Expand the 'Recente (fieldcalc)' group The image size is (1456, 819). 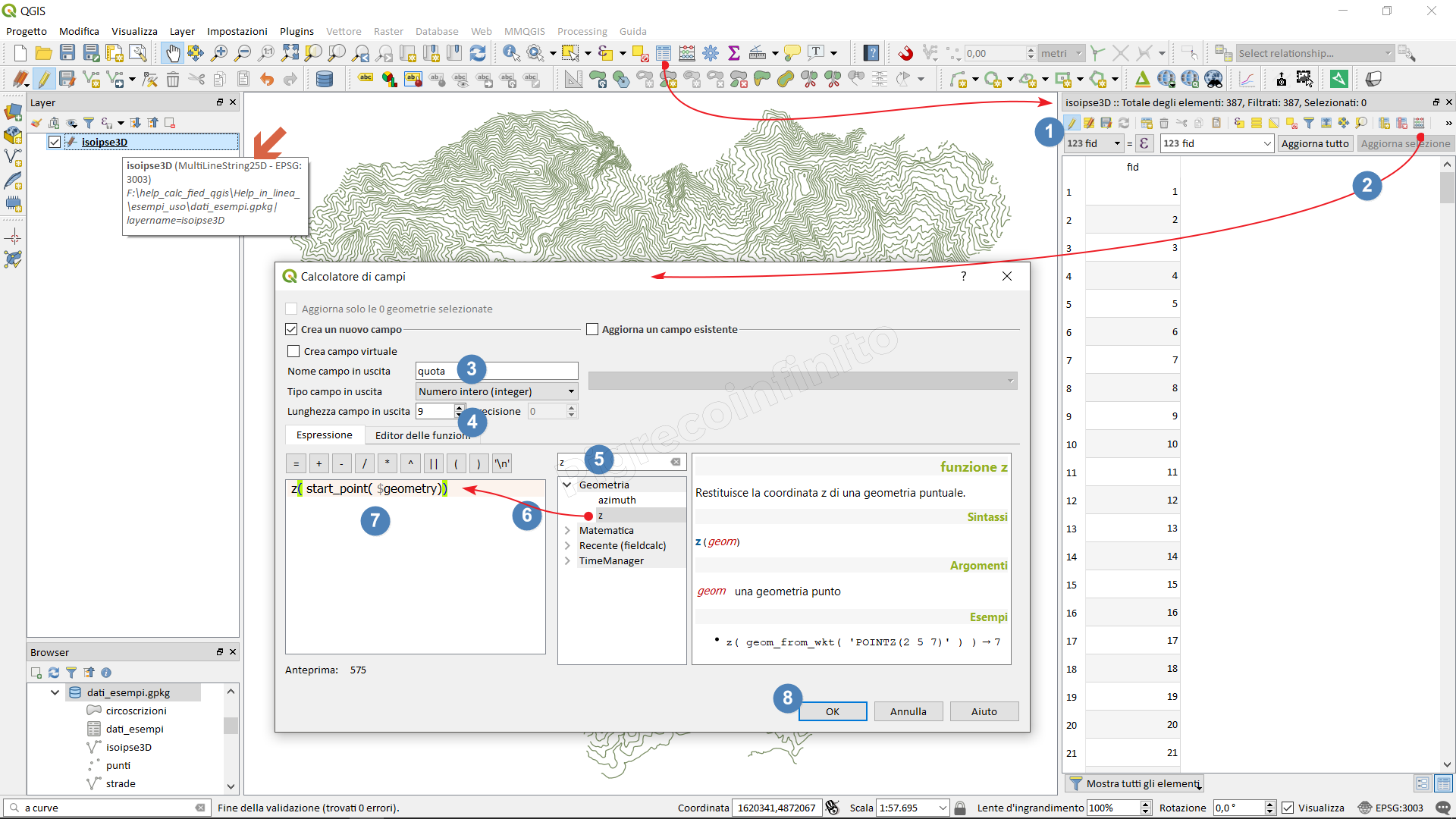567,545
